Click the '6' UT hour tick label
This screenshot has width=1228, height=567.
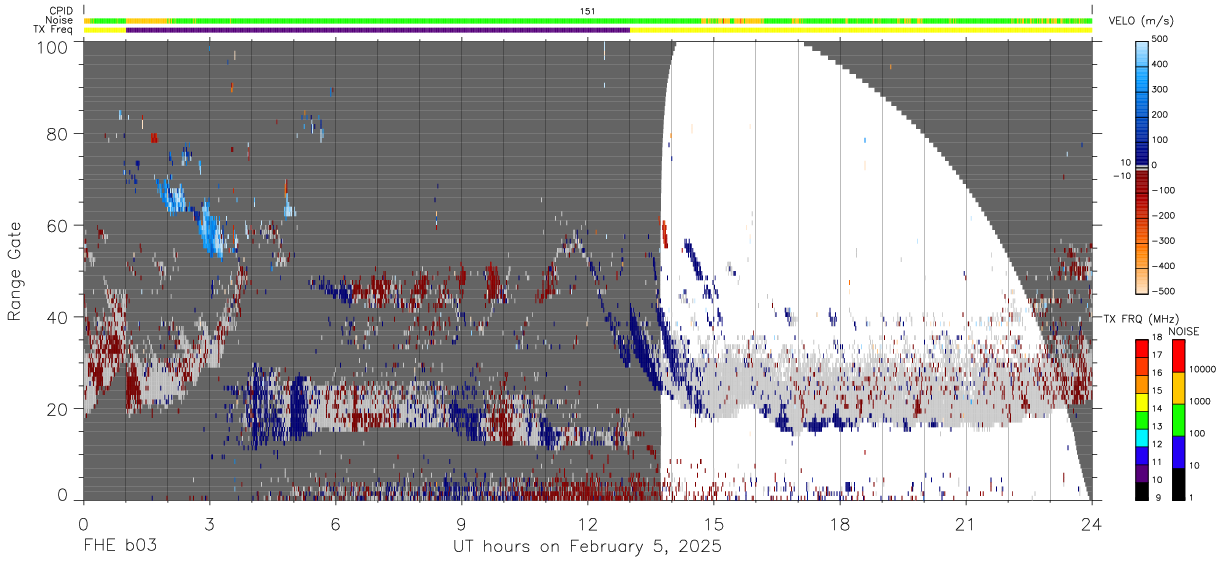tap(335, 524)
